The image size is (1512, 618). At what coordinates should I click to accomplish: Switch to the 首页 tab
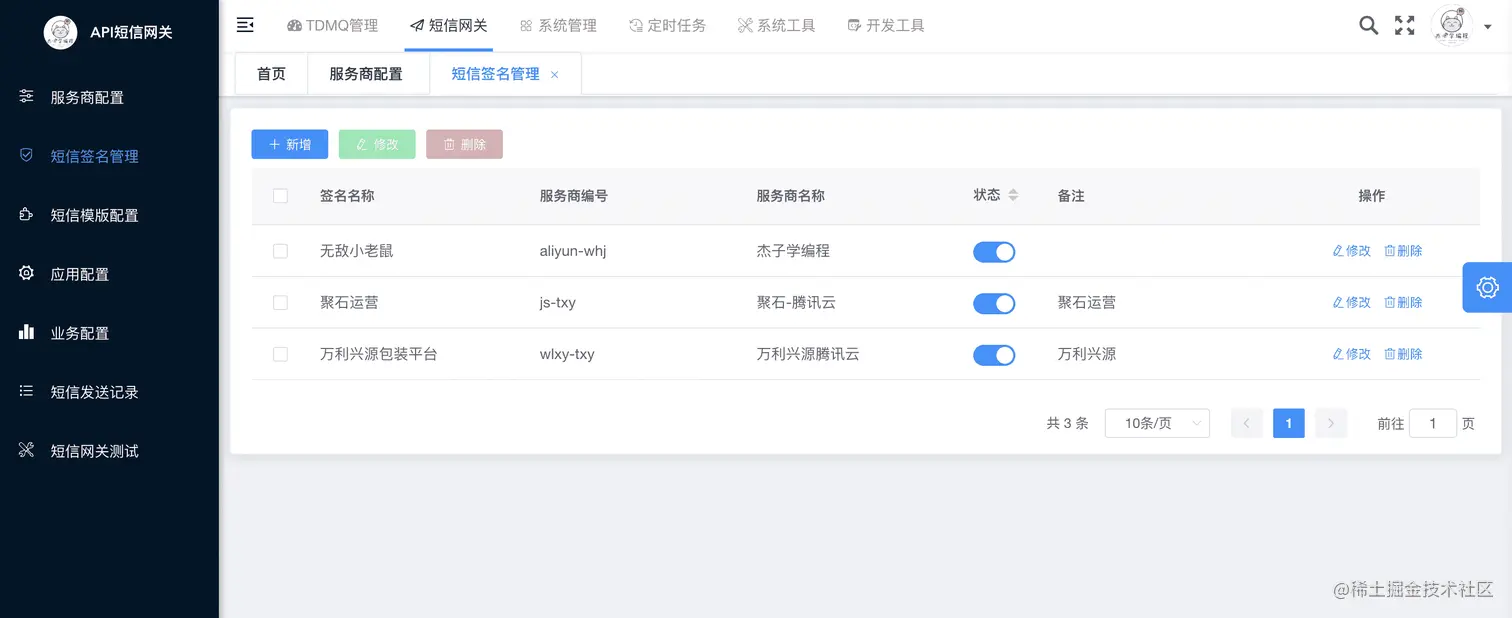point(270,73)
